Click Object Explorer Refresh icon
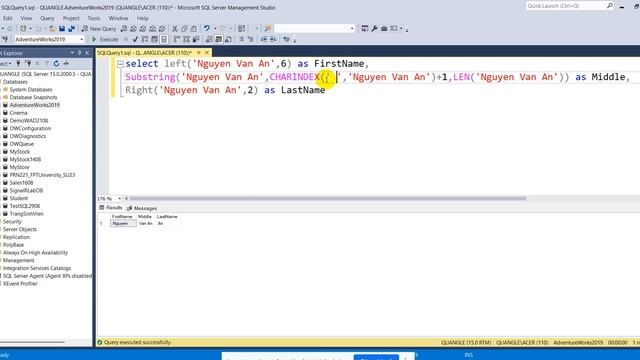640x360 pixels. click(x=56, y=63)
